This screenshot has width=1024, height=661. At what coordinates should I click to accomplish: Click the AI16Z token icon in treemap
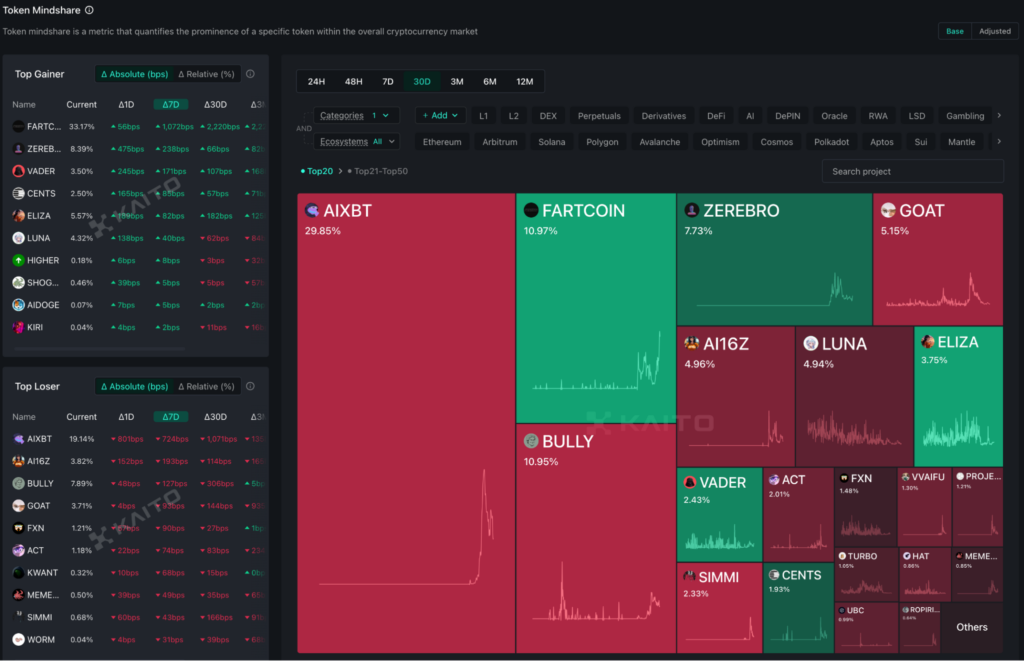click(692, 344)
